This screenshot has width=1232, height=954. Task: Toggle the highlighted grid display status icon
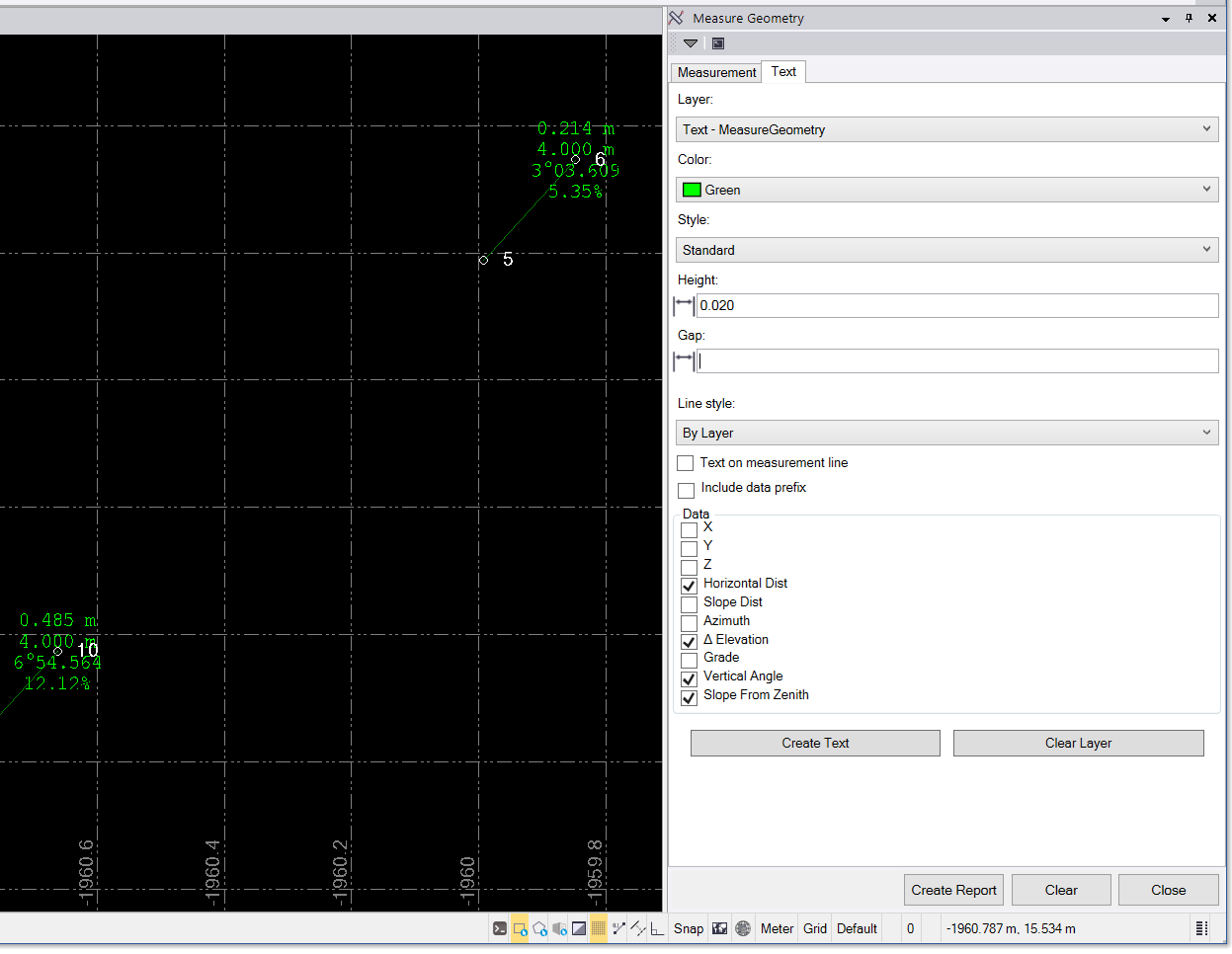coord(599,928)
